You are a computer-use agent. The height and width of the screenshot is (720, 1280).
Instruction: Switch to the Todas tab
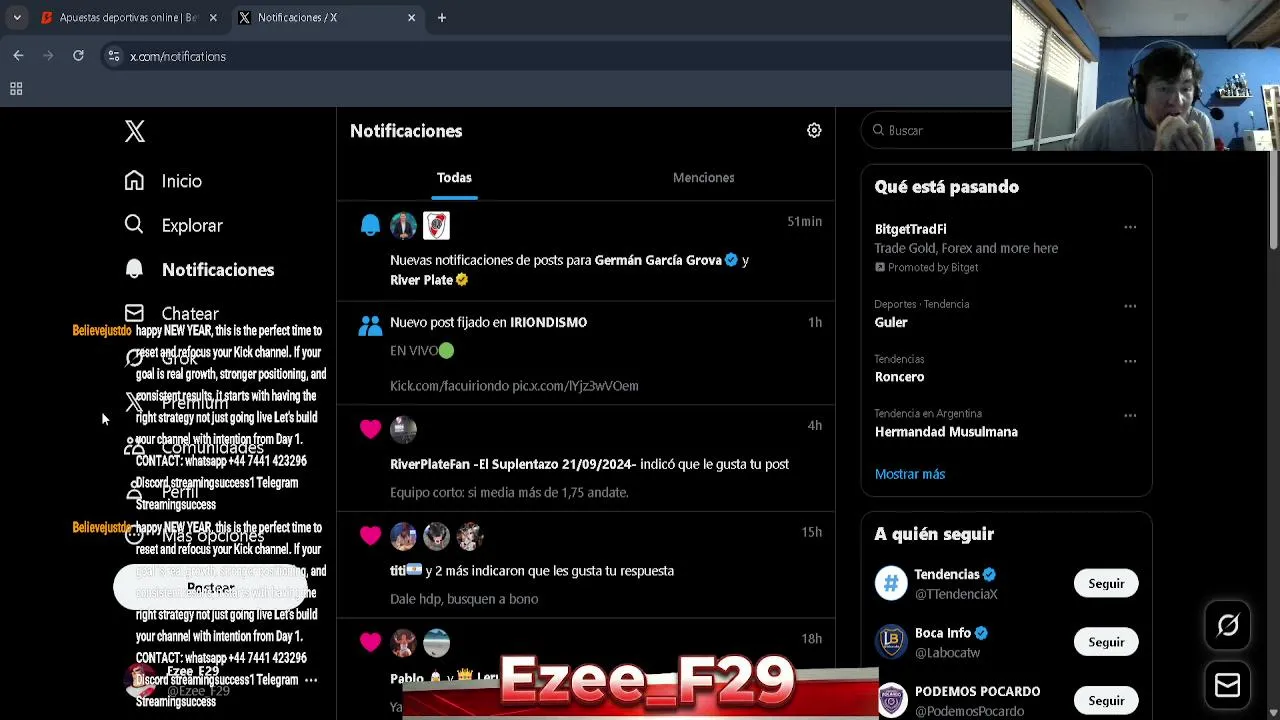(454, 177)
